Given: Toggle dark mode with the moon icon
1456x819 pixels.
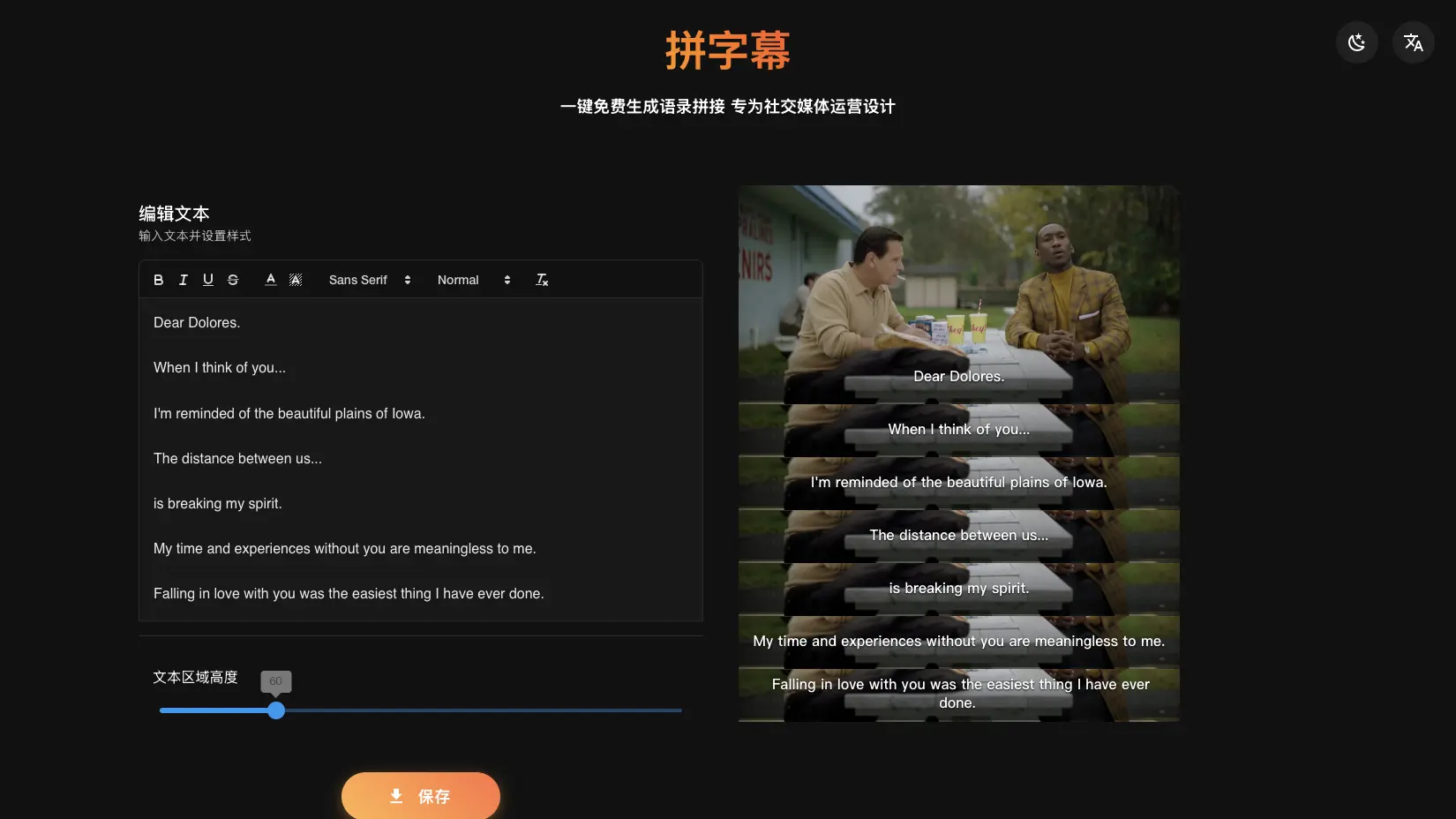Looking at the screenshot, I should [x=1356, y=42].
